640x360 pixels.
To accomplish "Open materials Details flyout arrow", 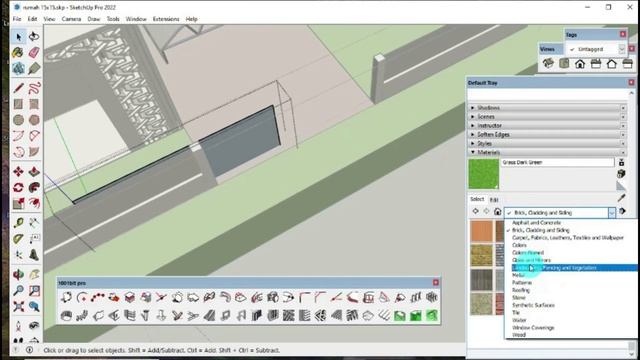I will pyautogui.click(x=622, y=211).
